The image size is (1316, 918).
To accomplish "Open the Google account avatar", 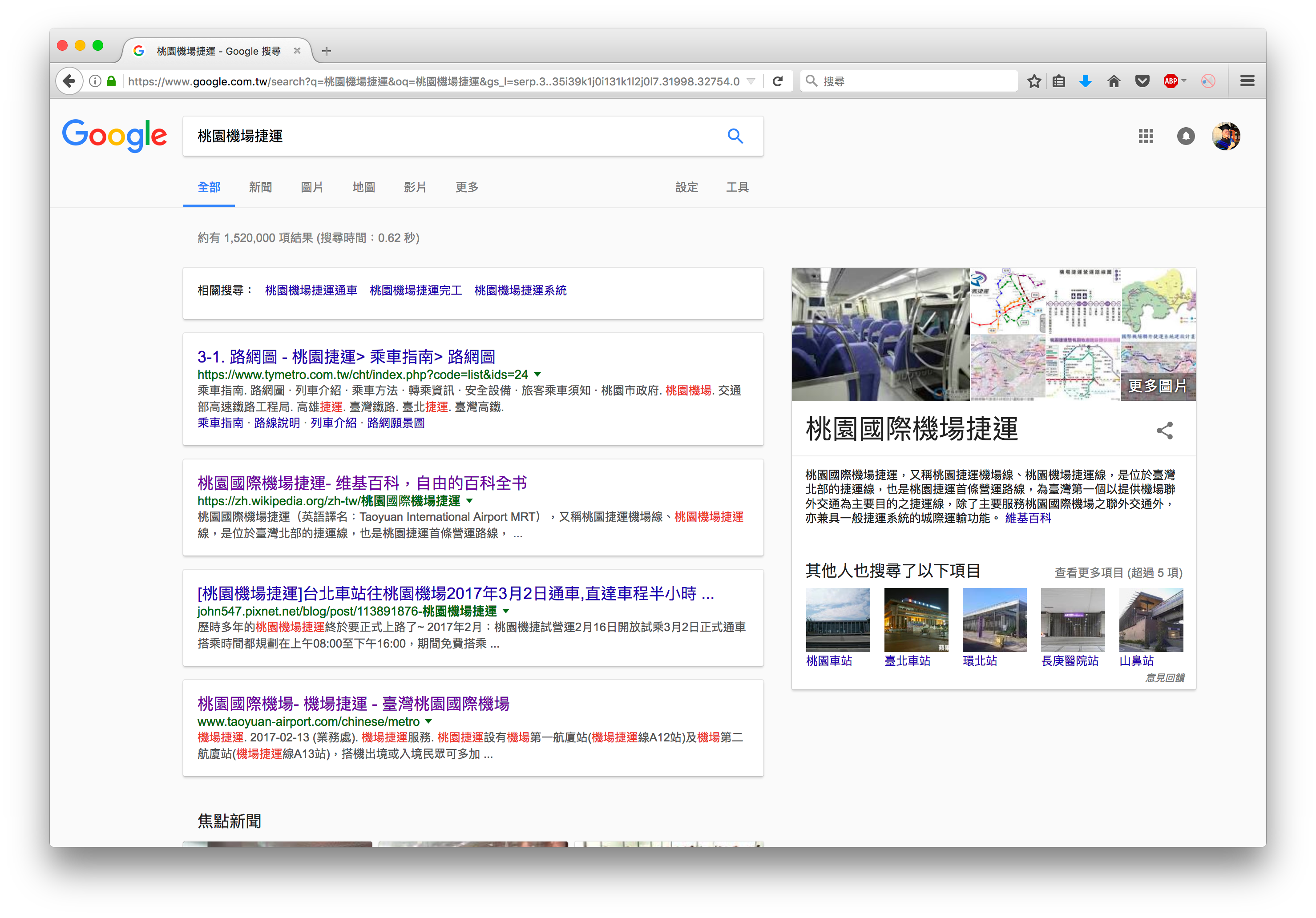I will tap(1225, 136).
